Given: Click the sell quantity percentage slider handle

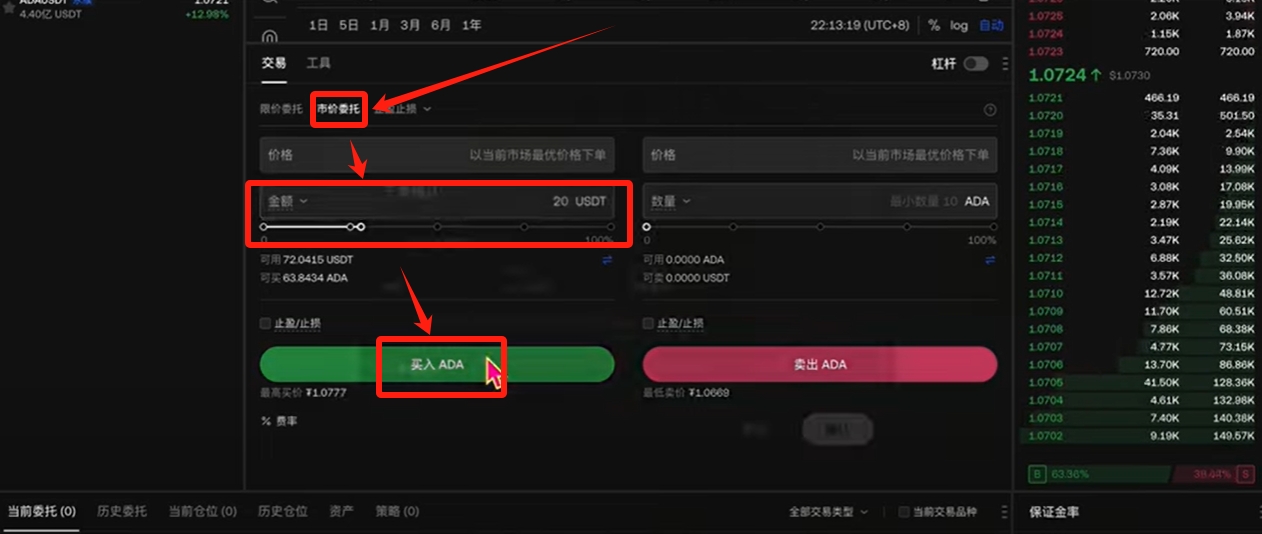Looking at the screenshot, I should point(647,227).
